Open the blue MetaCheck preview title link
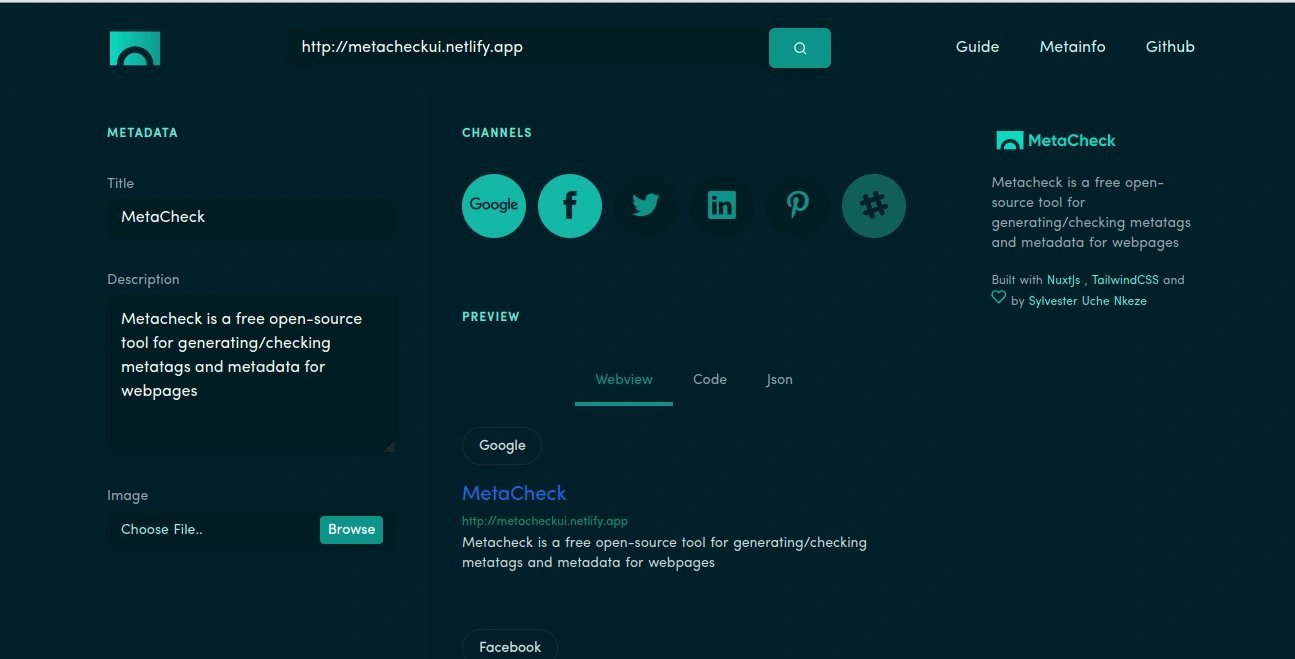The image size is (1295, 659). coord(514,493)
